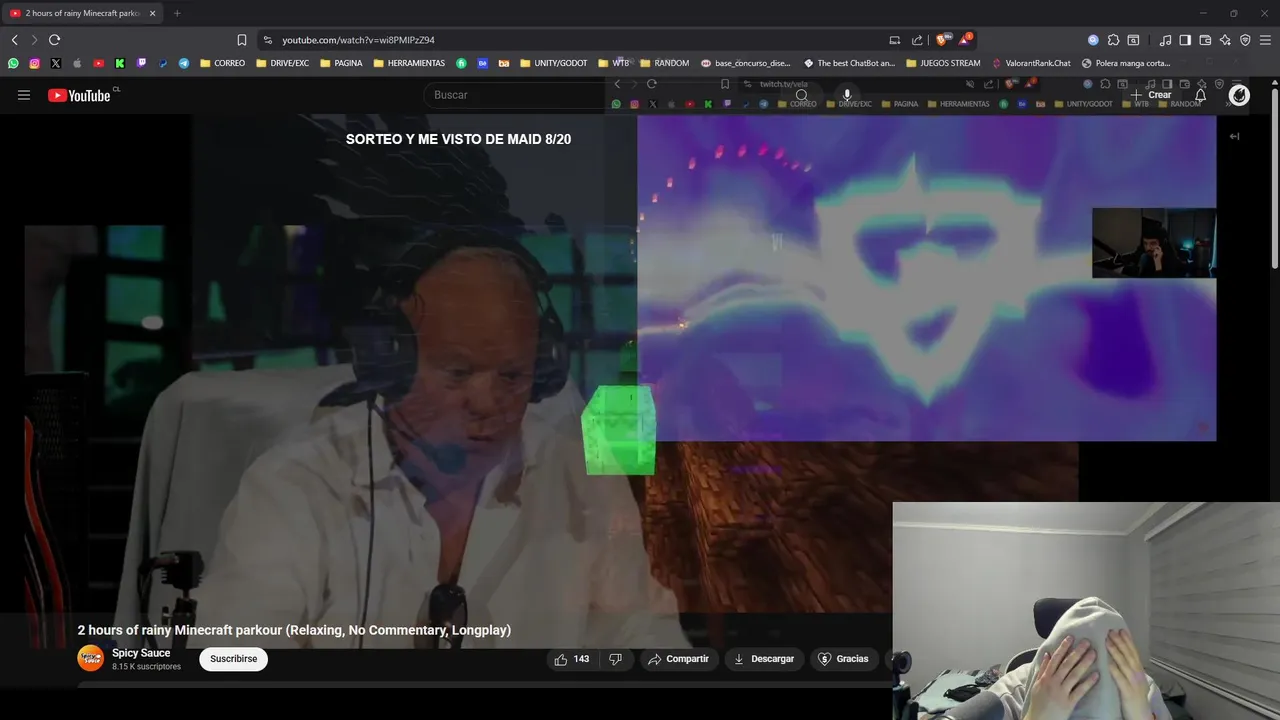The width and height of the screenshot is (1280, 720).
Task: Open the Apple bookmark icon
Action: tap(77, 63)
